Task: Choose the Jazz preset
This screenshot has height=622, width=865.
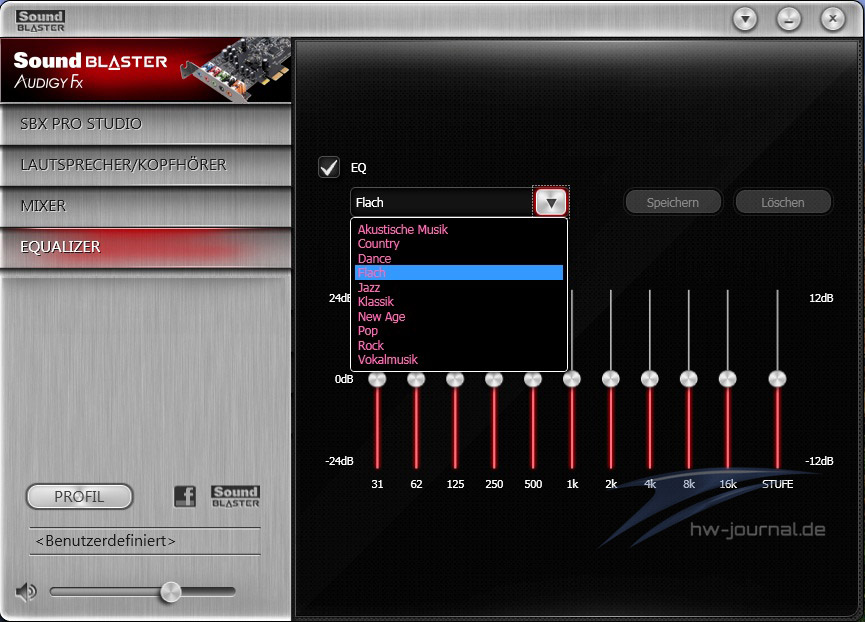Action: click(x=458, y=287)
